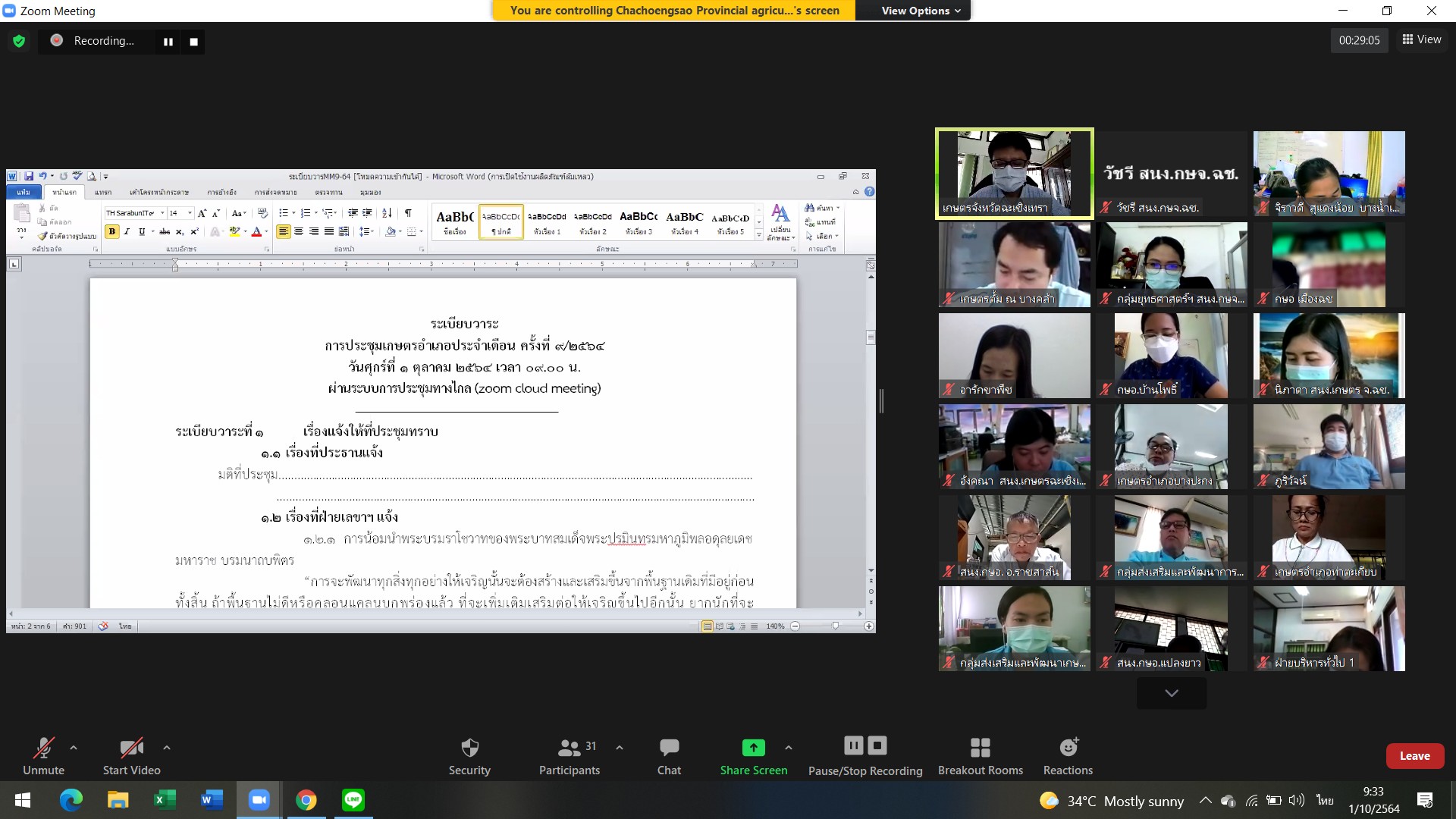
Task: Stop the recording with square button
Action: (x=193, y=42)
